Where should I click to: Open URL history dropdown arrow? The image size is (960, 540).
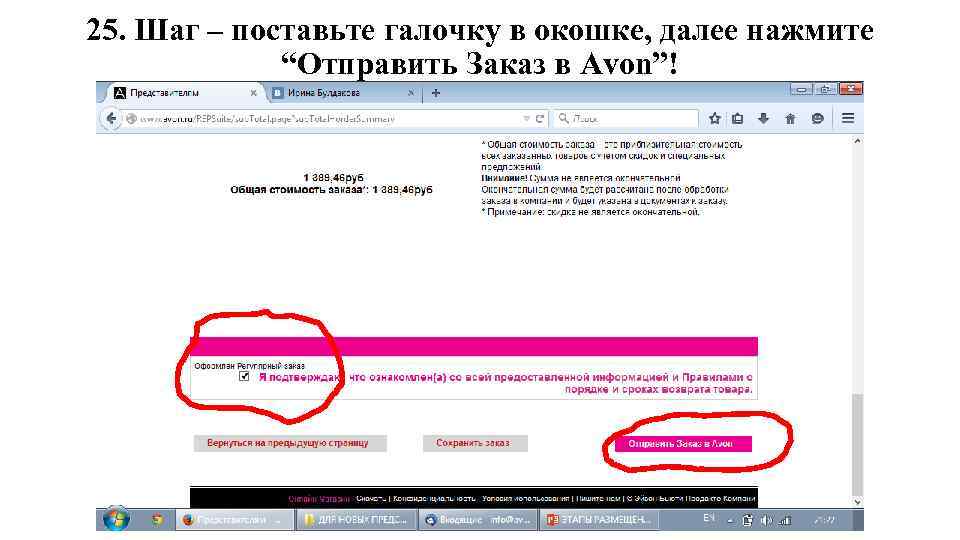527,119
